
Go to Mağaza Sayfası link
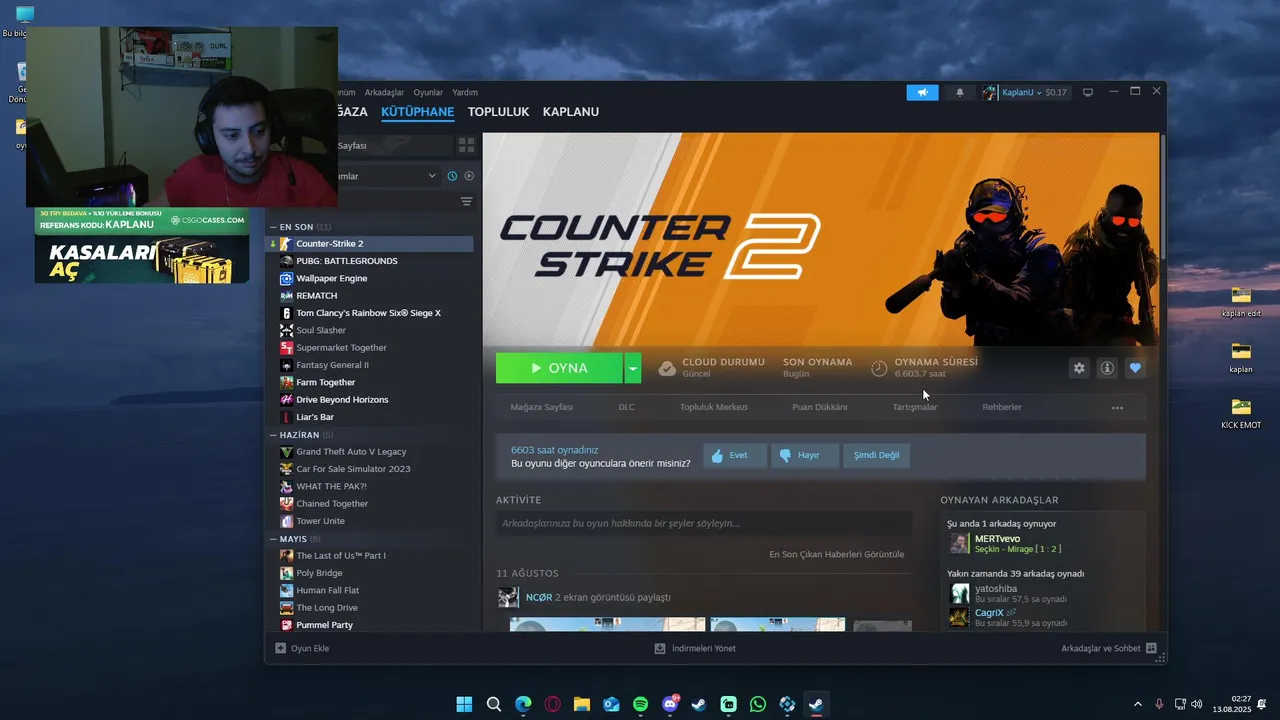tap(542, 407)
